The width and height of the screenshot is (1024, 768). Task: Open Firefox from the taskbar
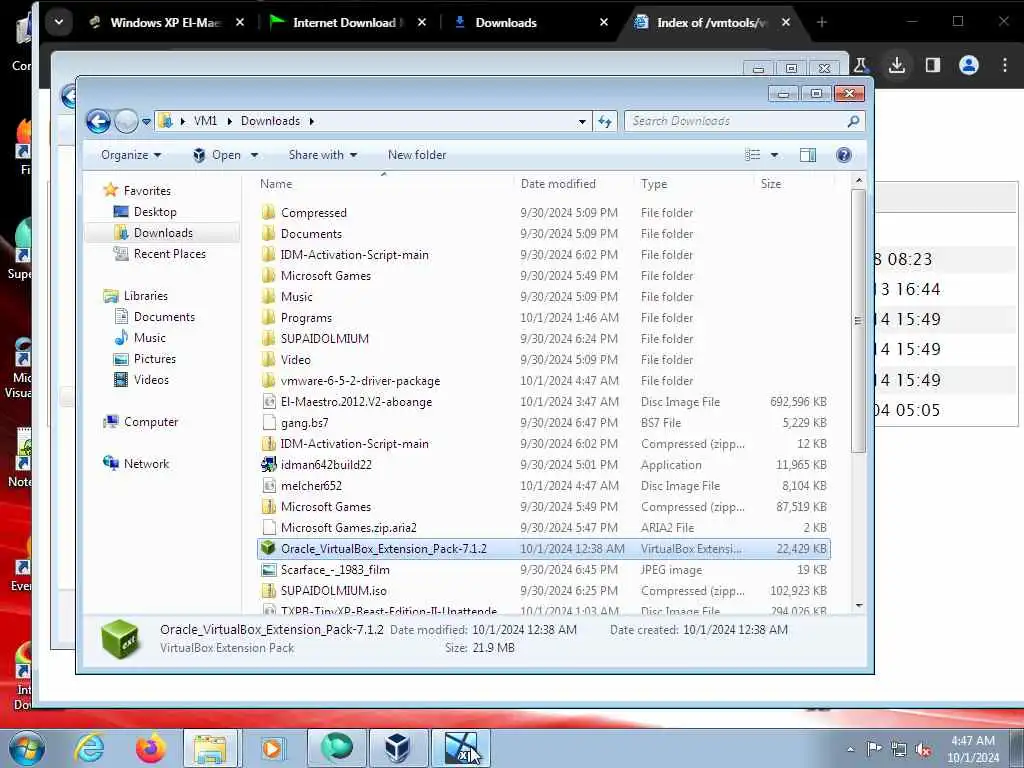click(150, 748)
